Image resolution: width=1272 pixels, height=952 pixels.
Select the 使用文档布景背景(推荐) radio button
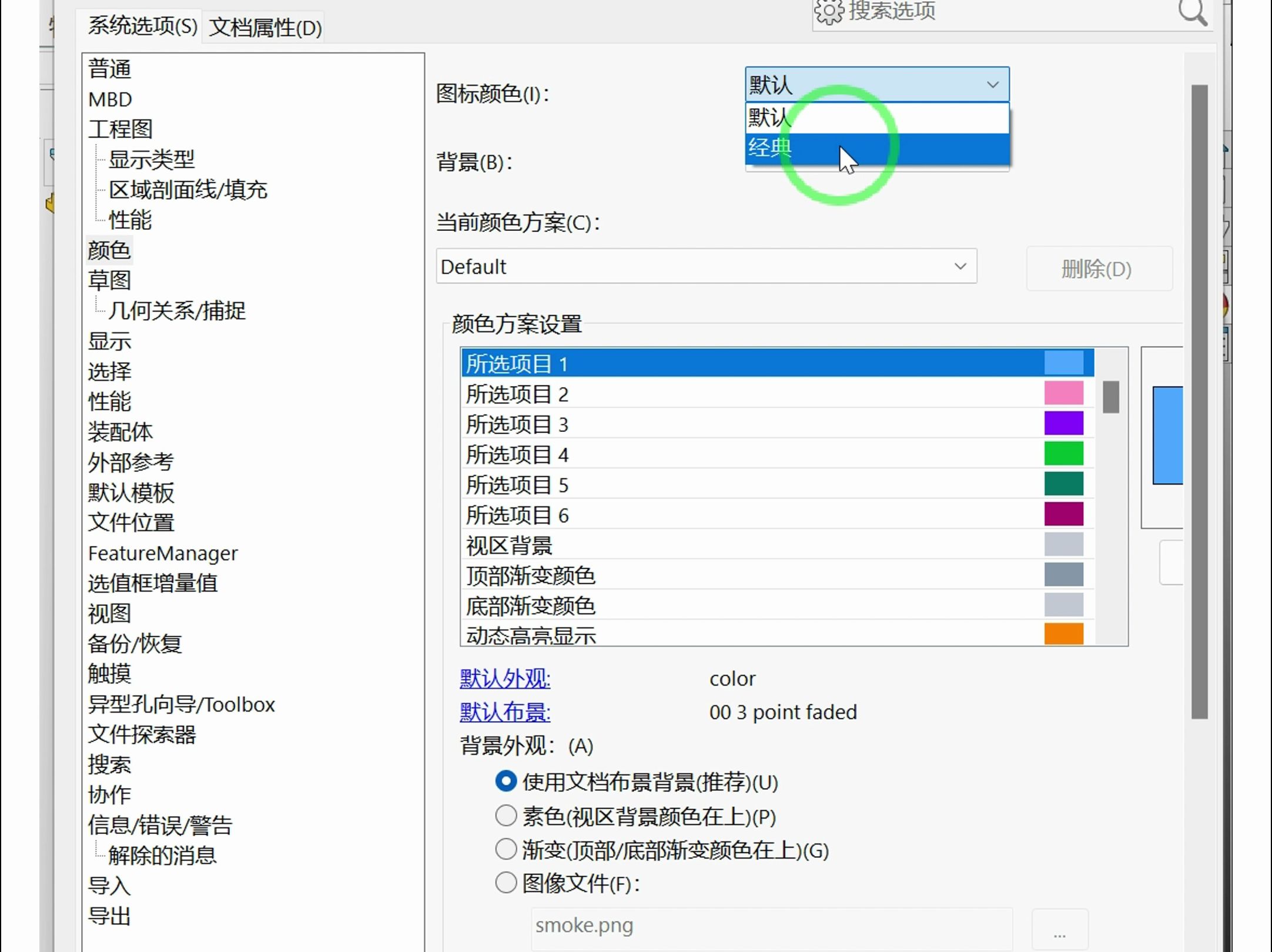pos(506,782)
